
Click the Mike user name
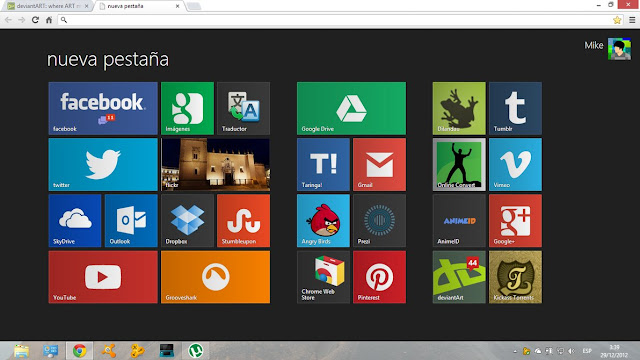pyautogui.click(x=593, y=45)
